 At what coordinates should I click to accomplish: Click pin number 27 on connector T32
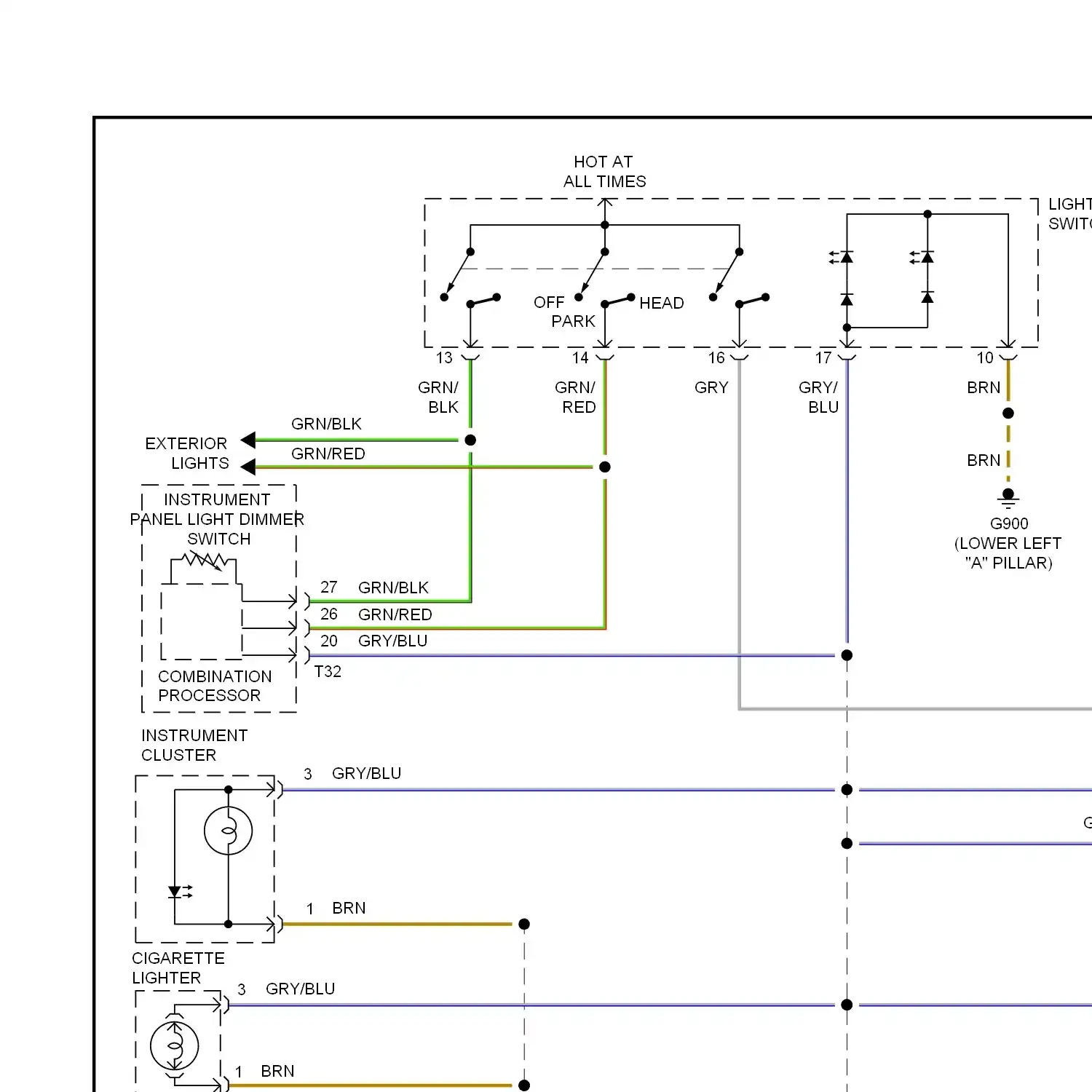coord(329,587)
